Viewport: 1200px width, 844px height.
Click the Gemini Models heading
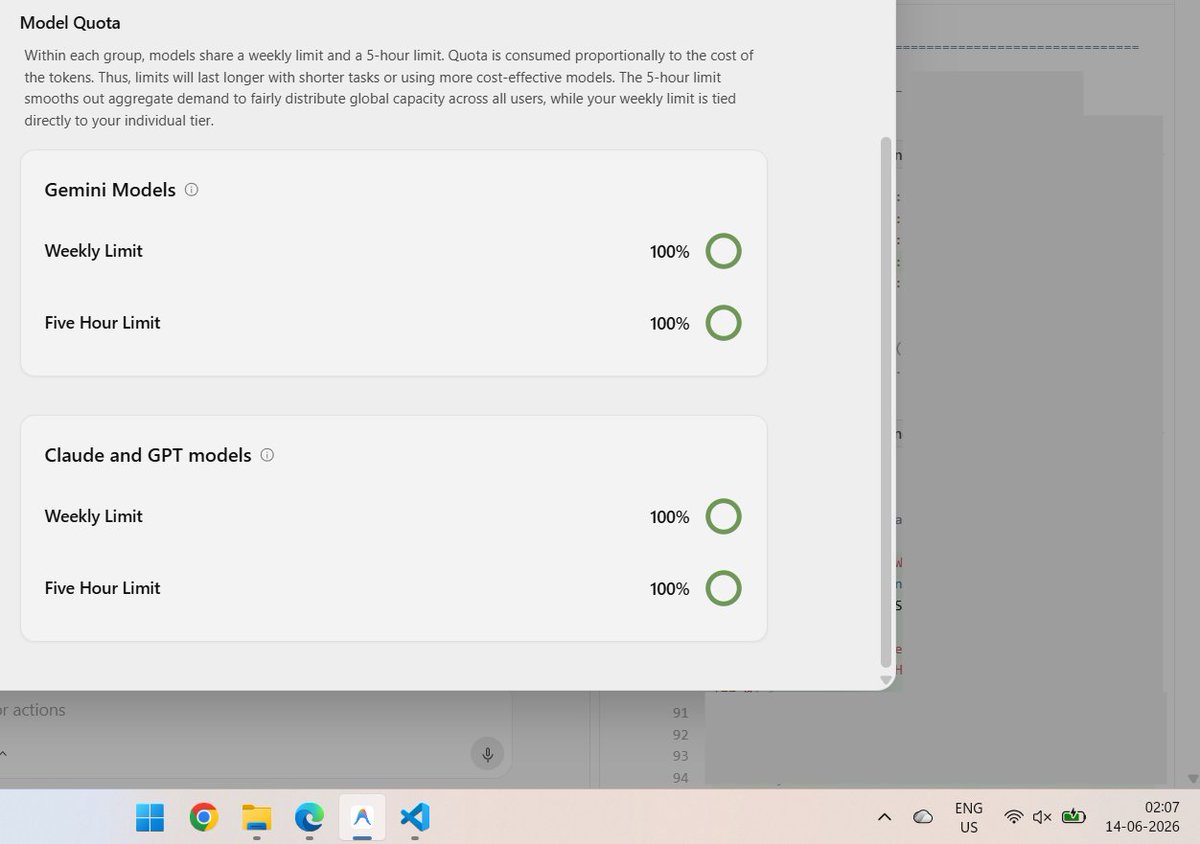click(x=110, y=190)
